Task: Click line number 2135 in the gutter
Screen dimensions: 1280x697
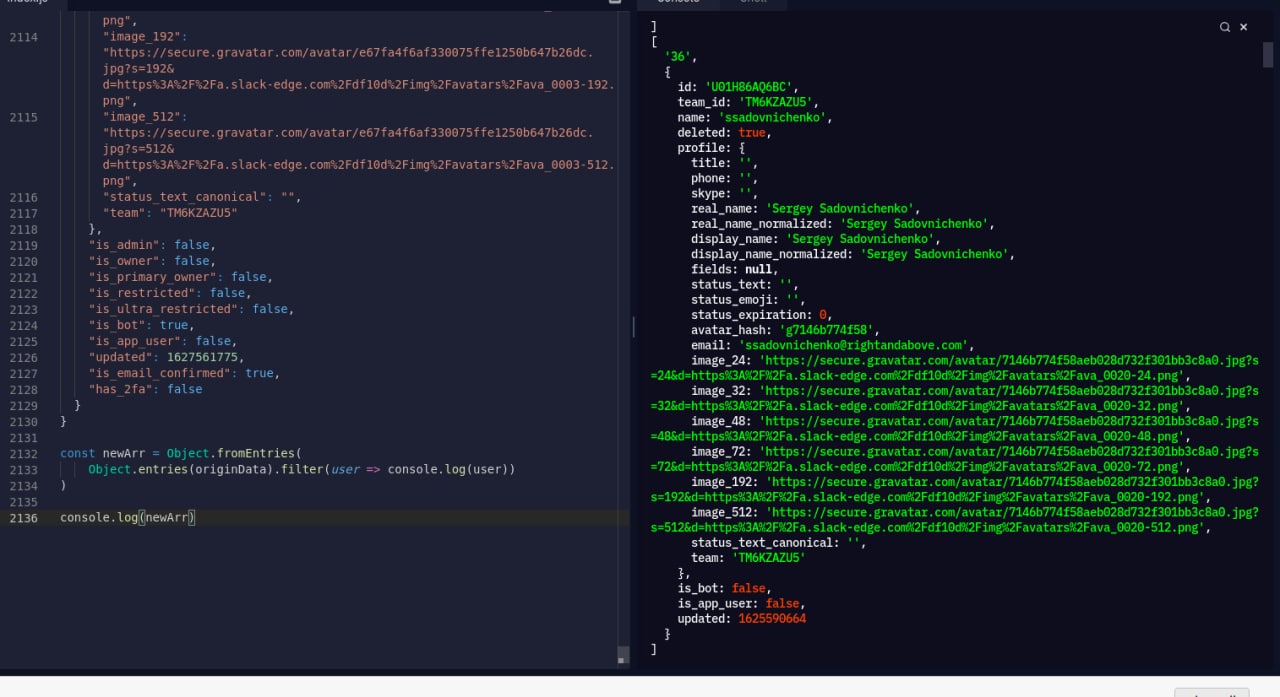Action: click(22, 501)
